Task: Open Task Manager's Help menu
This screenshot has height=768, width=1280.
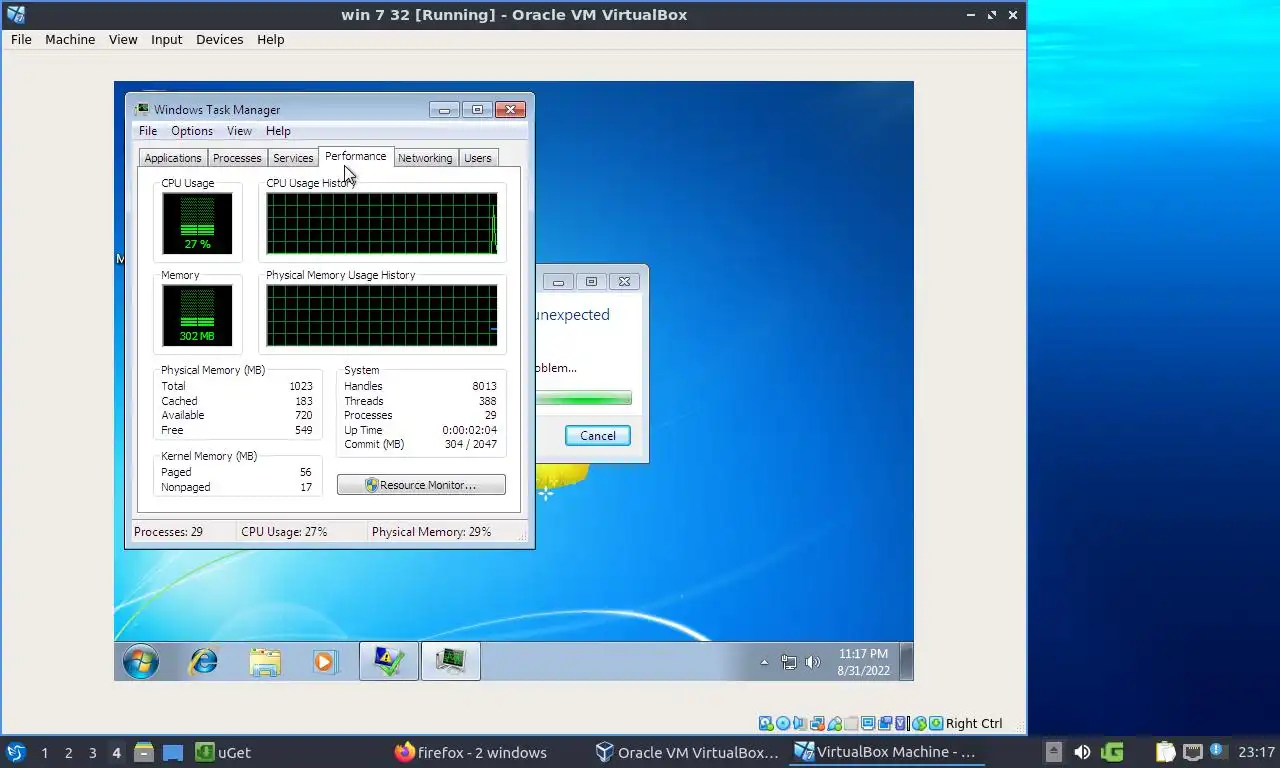Action: [x=278, y=131]
